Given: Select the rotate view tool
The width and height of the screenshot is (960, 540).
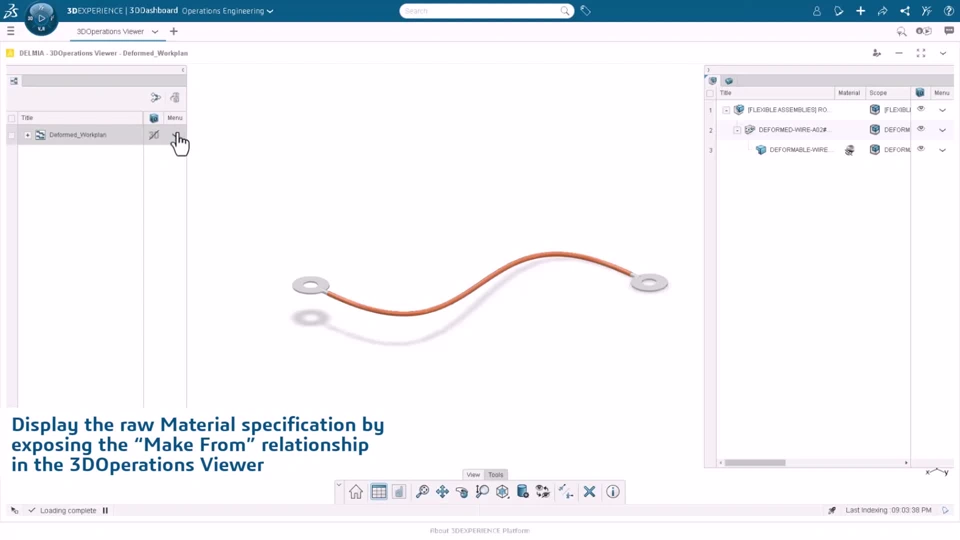Looking at the screenshot, I should 462,492.
